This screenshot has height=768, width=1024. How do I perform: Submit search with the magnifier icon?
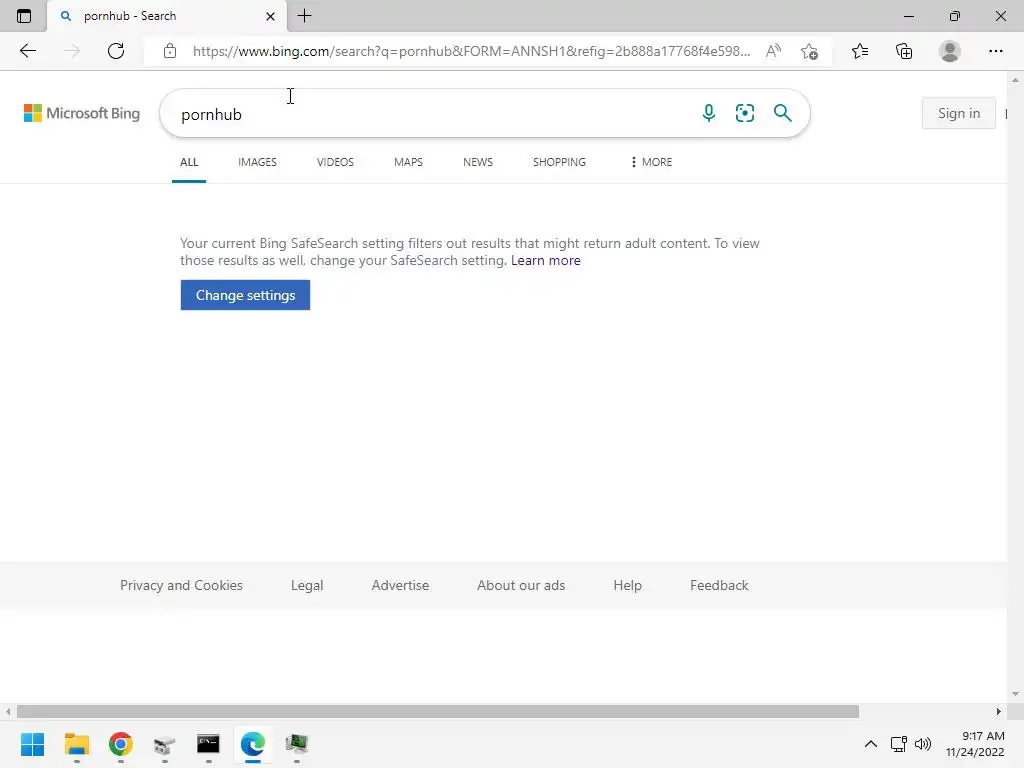[x=782, y=113]
